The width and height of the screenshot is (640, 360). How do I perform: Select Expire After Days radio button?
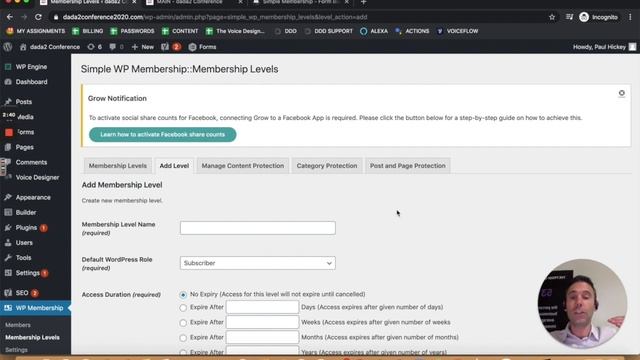183,308
